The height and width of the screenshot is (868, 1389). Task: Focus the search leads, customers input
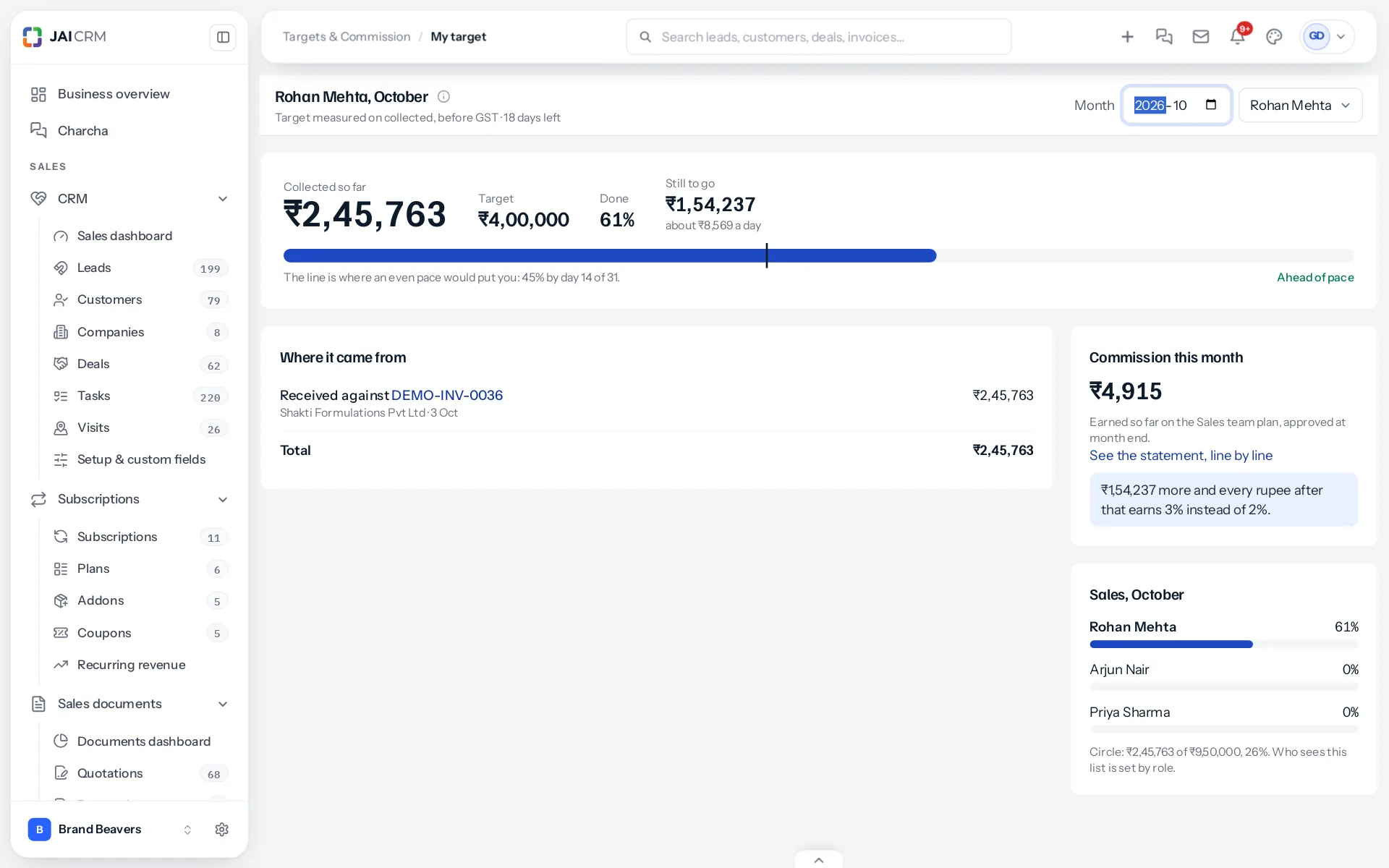[818, 37]
